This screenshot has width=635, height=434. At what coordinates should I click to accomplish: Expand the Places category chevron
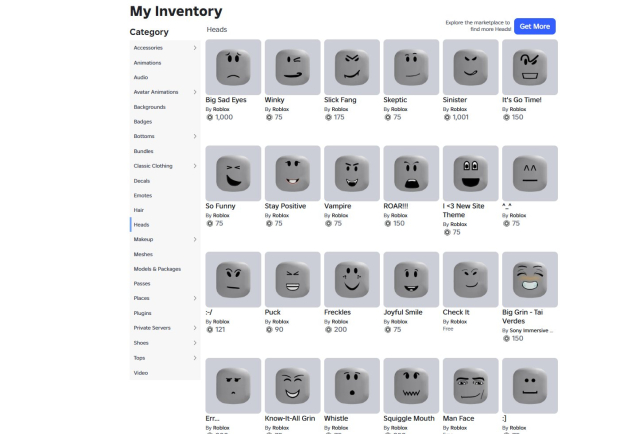[x=195, y=298]
